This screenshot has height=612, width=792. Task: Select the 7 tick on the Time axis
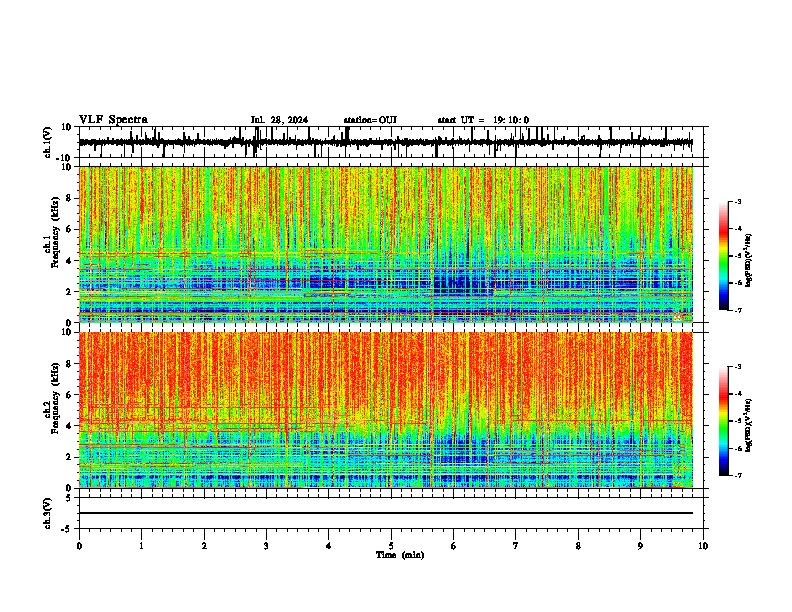tap(516, 546)
